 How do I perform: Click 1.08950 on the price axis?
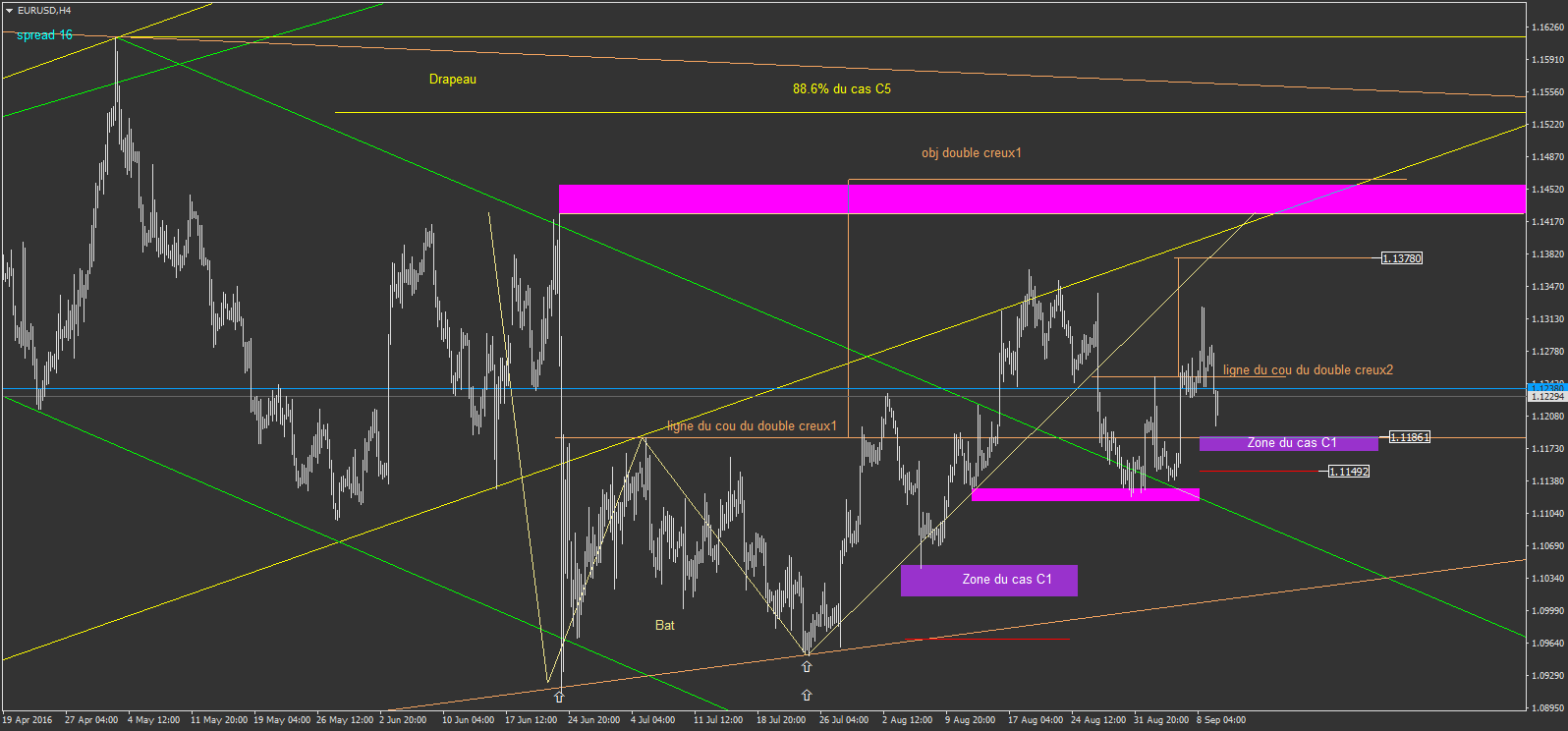(1547, 708)
